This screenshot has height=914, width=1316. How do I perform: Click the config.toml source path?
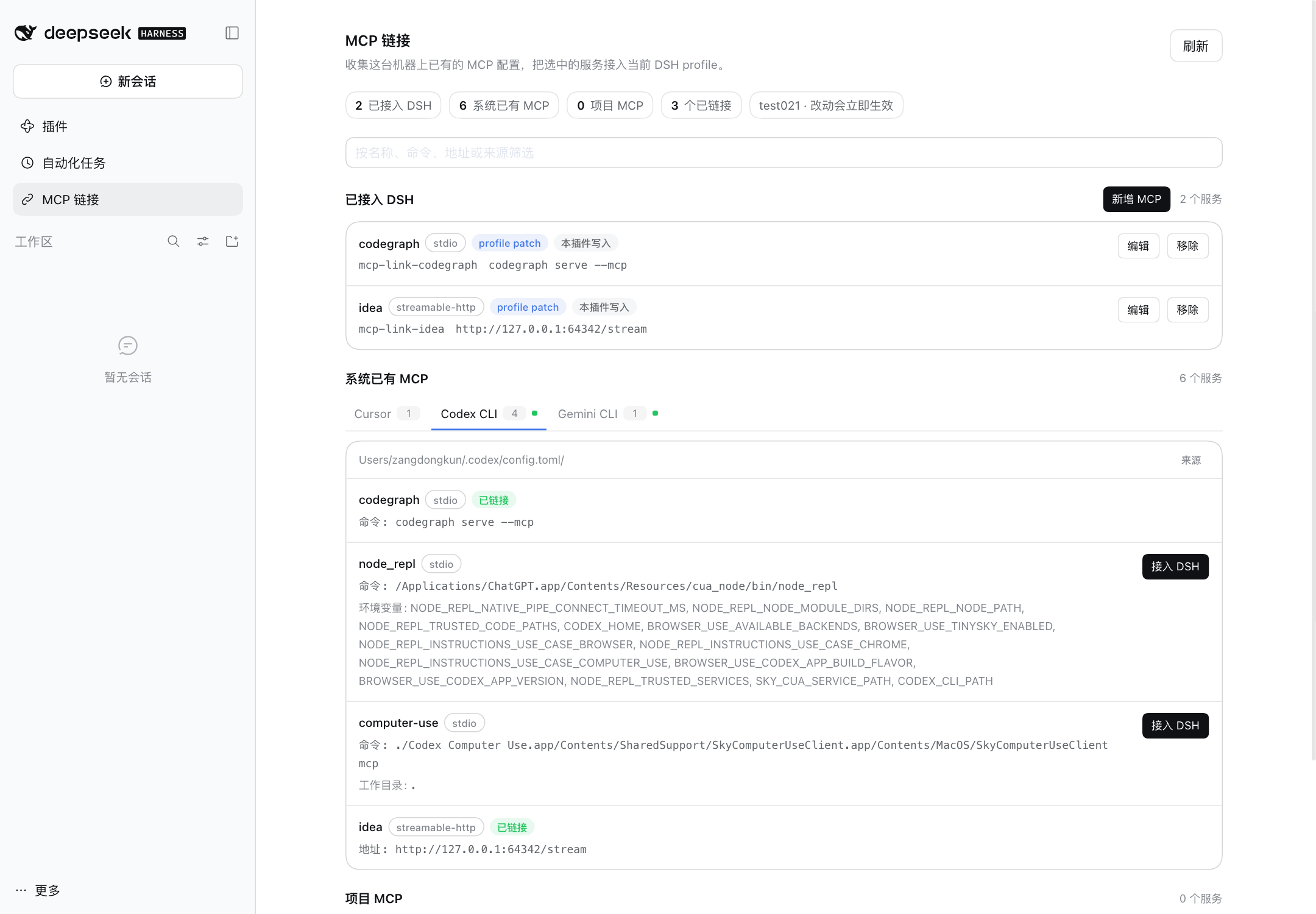(x=461, y=460)
